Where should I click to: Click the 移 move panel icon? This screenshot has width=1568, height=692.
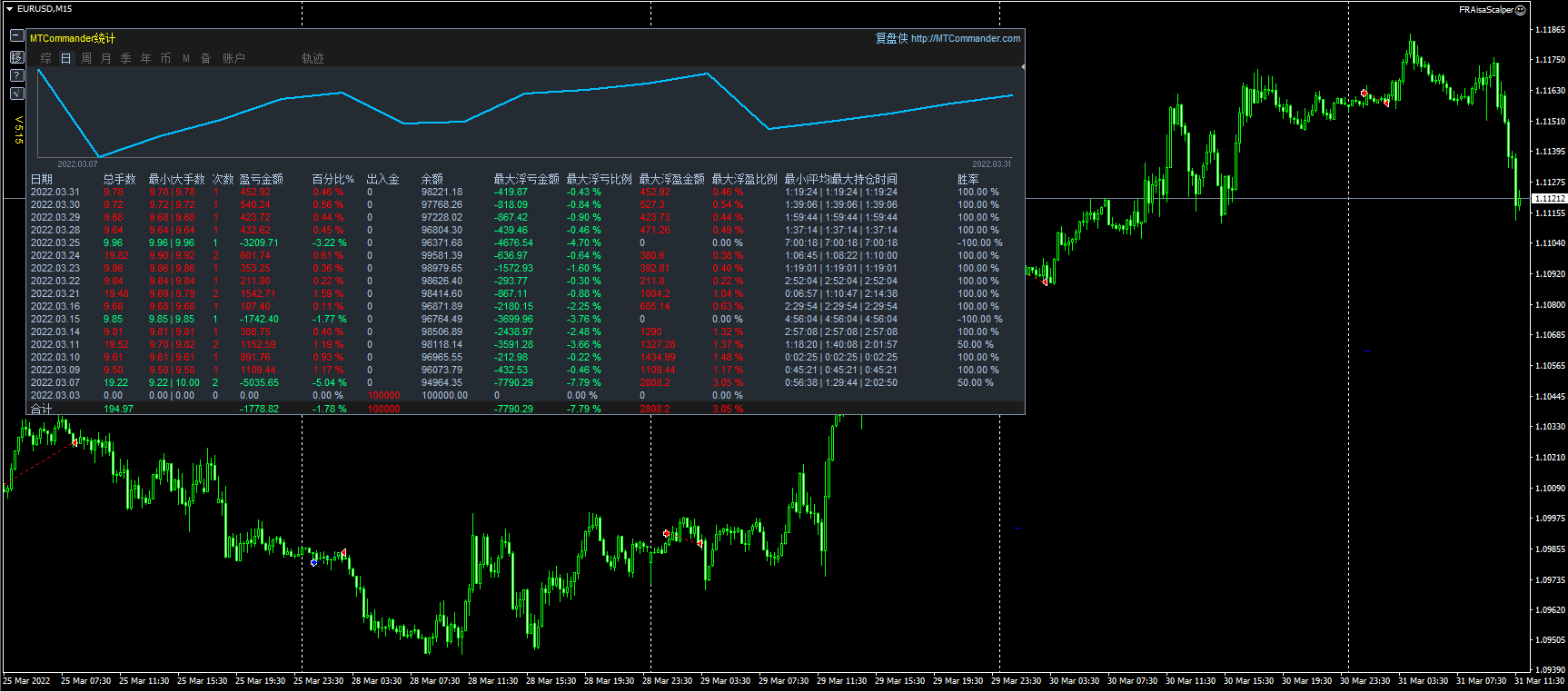pyautogui.click(x=16, y=56)
